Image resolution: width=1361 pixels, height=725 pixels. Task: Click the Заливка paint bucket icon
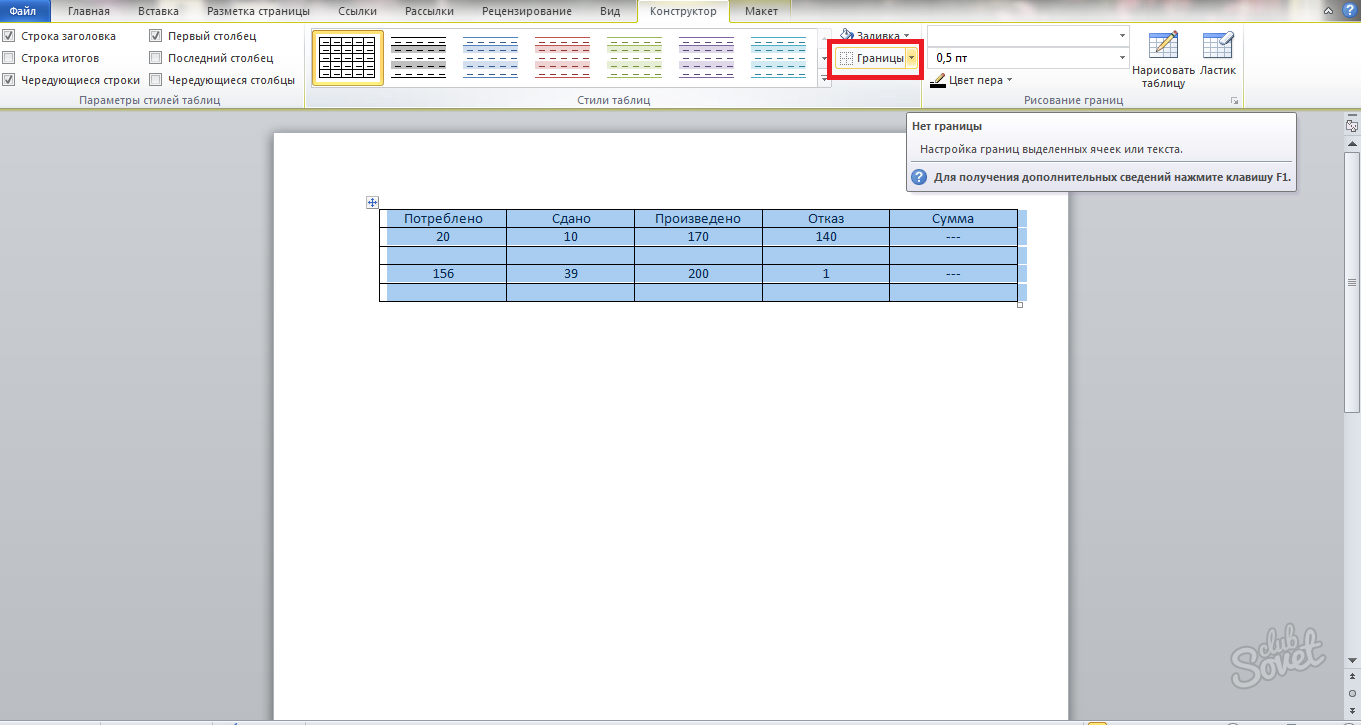pos(846,35)
